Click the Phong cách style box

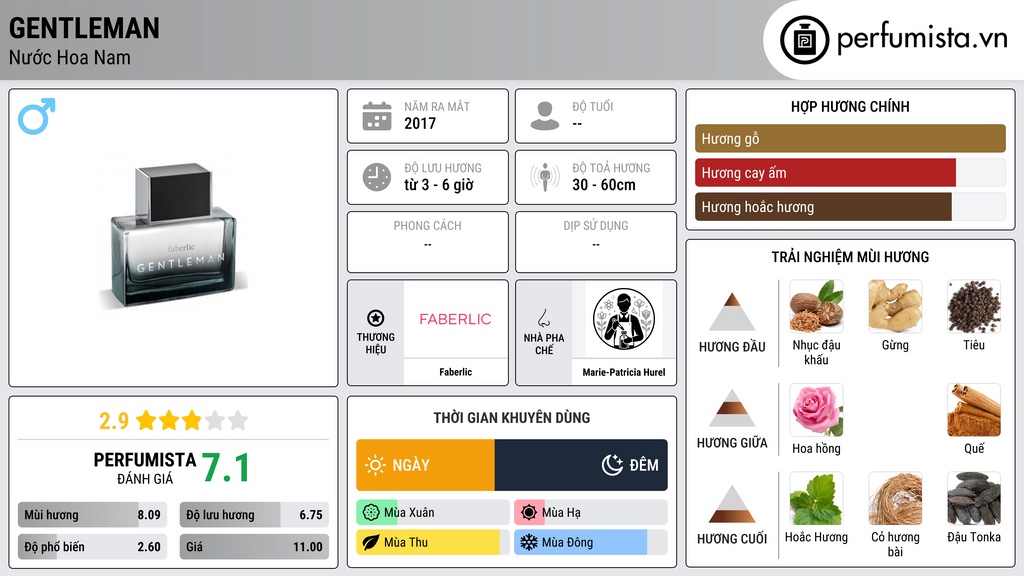click(x=428, y=242)
